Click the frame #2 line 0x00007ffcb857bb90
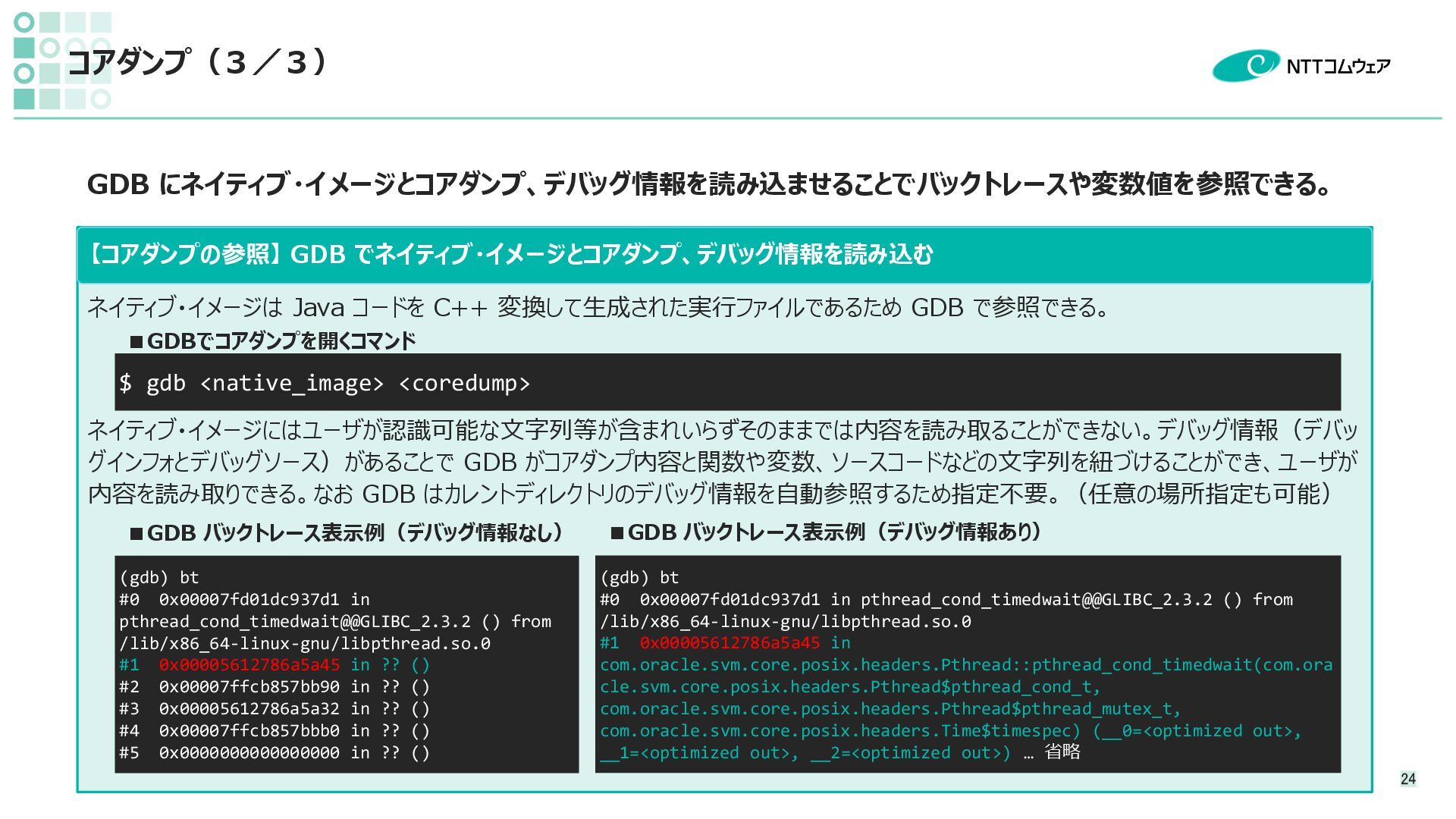Viewport: 1456px width, 819px height. 275,687
